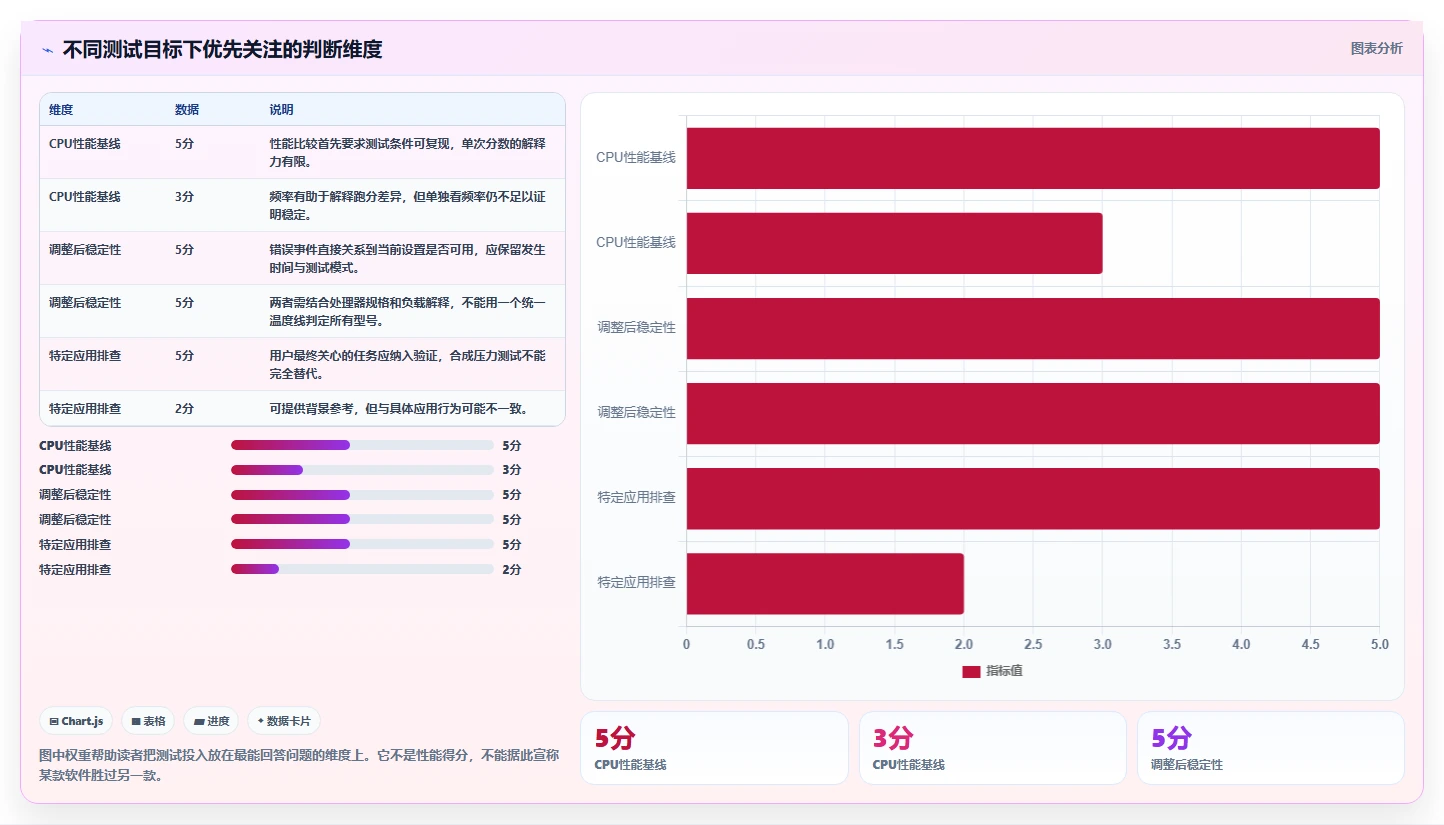
Task: Click the 2.5 tick on the chart axis
Action: pyautogui.click(x=1033, y=645)
